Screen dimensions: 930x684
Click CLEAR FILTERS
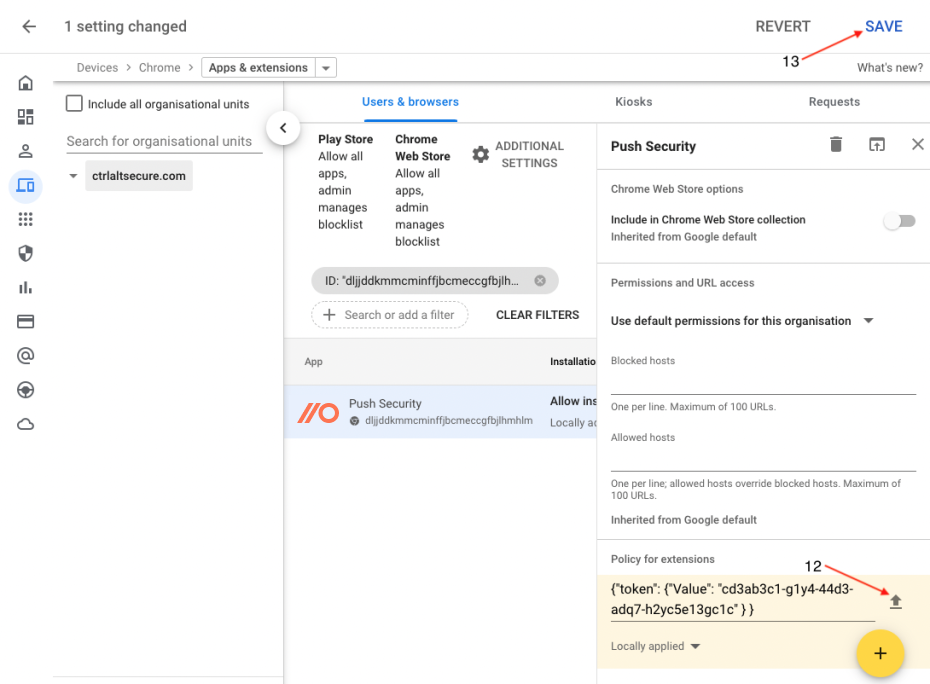point(537,315)
